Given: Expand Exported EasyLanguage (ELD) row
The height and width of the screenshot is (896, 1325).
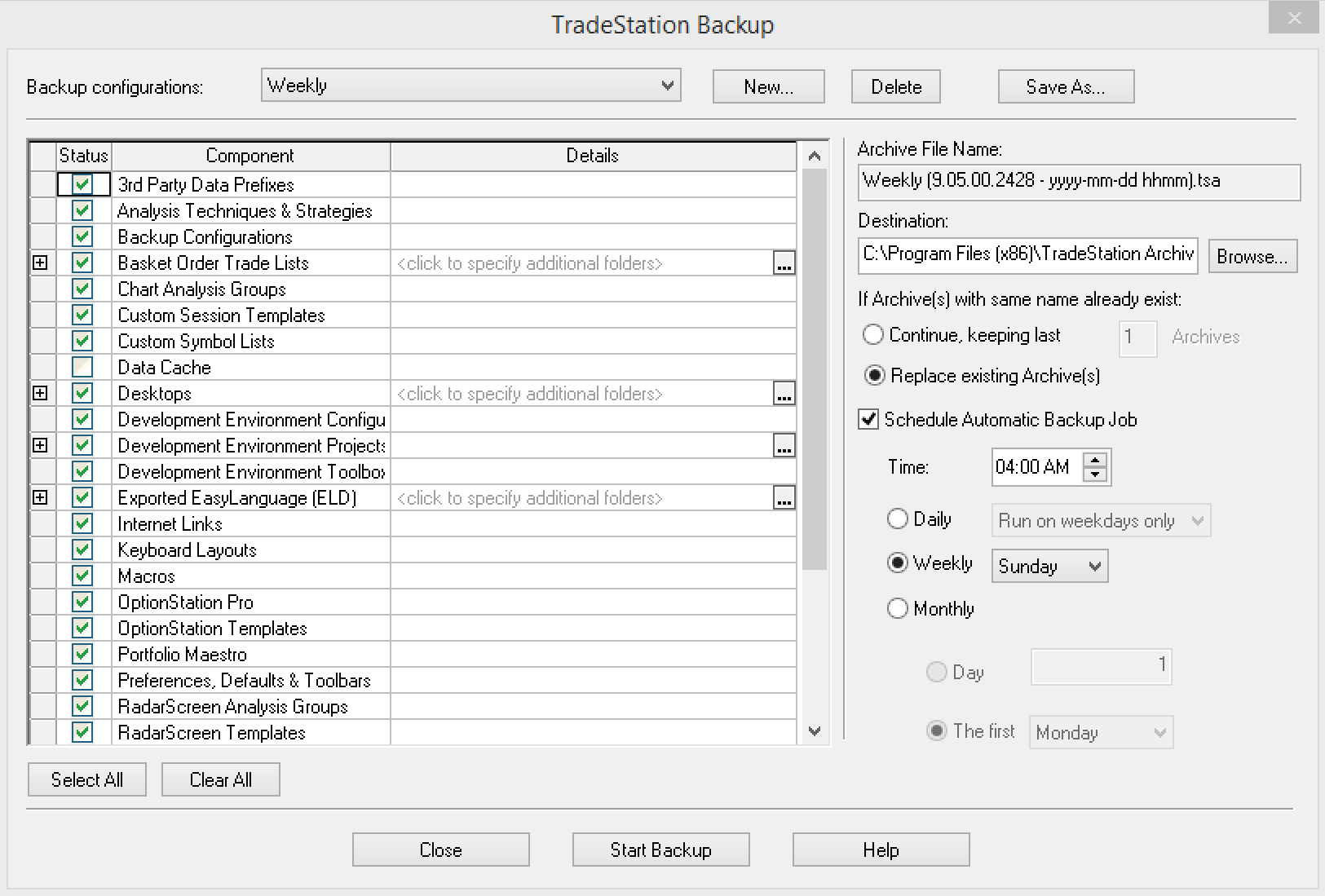Looking at the screenshot, I should coord(40,497).
